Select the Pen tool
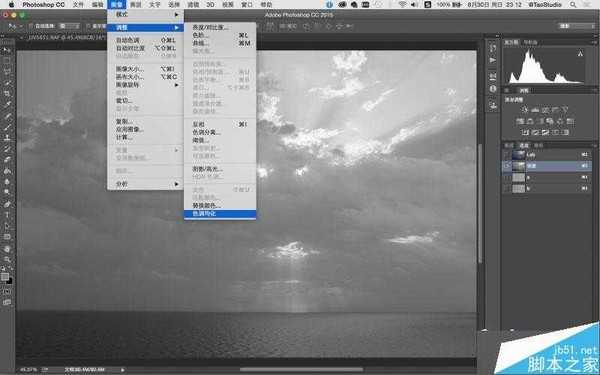This screenshot has width=600, height=375. (7, 204)
